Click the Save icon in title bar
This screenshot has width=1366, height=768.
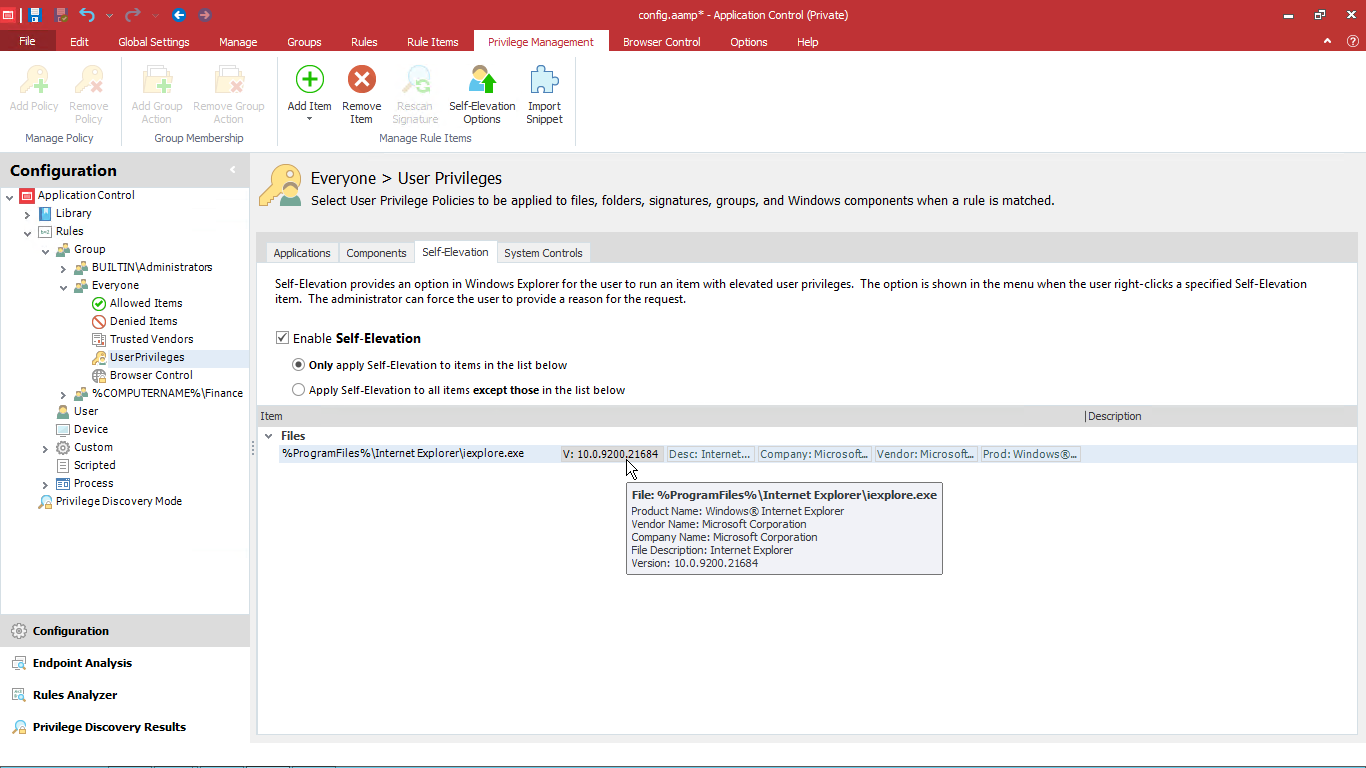(35, 15)
